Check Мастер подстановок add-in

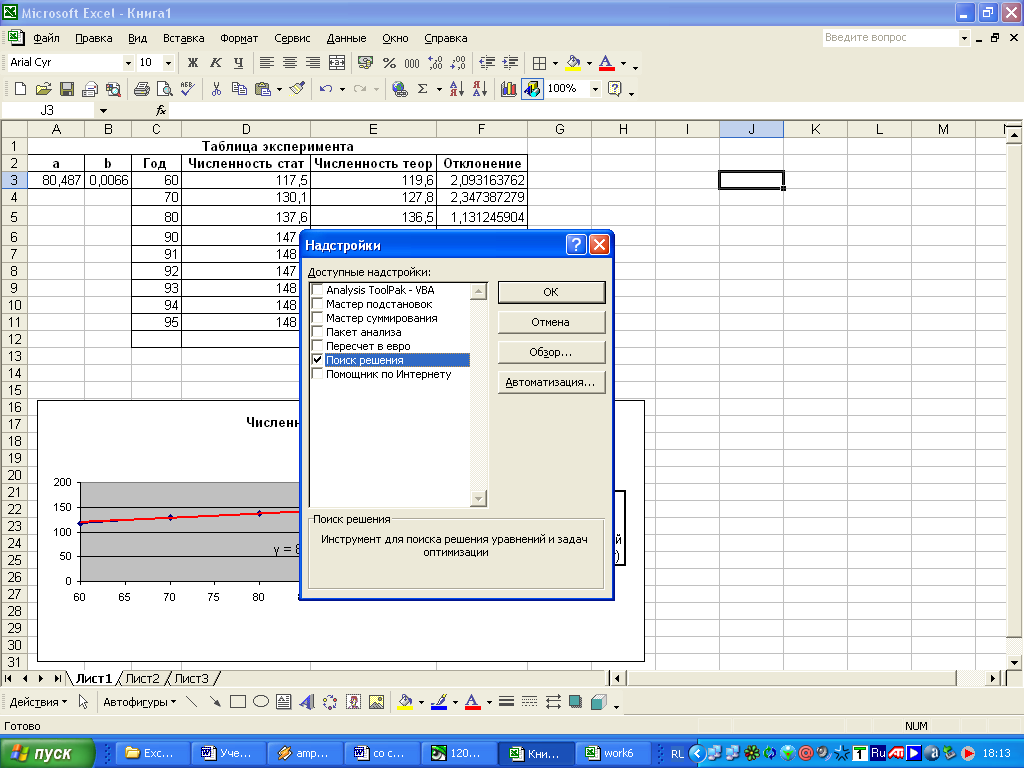[317, 304]
